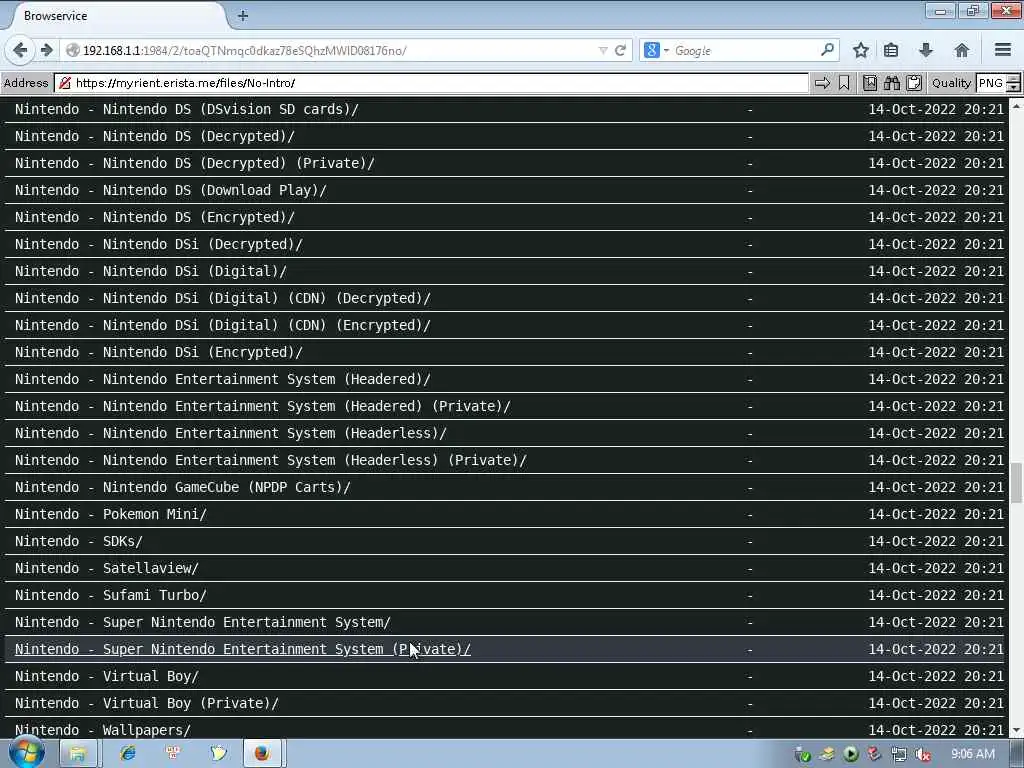Open Nintendo Virtual Boy (Private) folder
This screenshot has height=768, width=1024.
pyautogui.click(x=147, y=703)
